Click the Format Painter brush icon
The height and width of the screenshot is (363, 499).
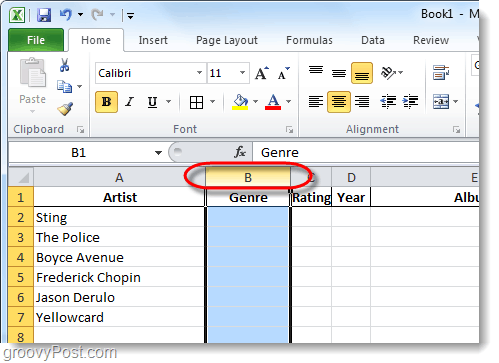click(65, 109)
